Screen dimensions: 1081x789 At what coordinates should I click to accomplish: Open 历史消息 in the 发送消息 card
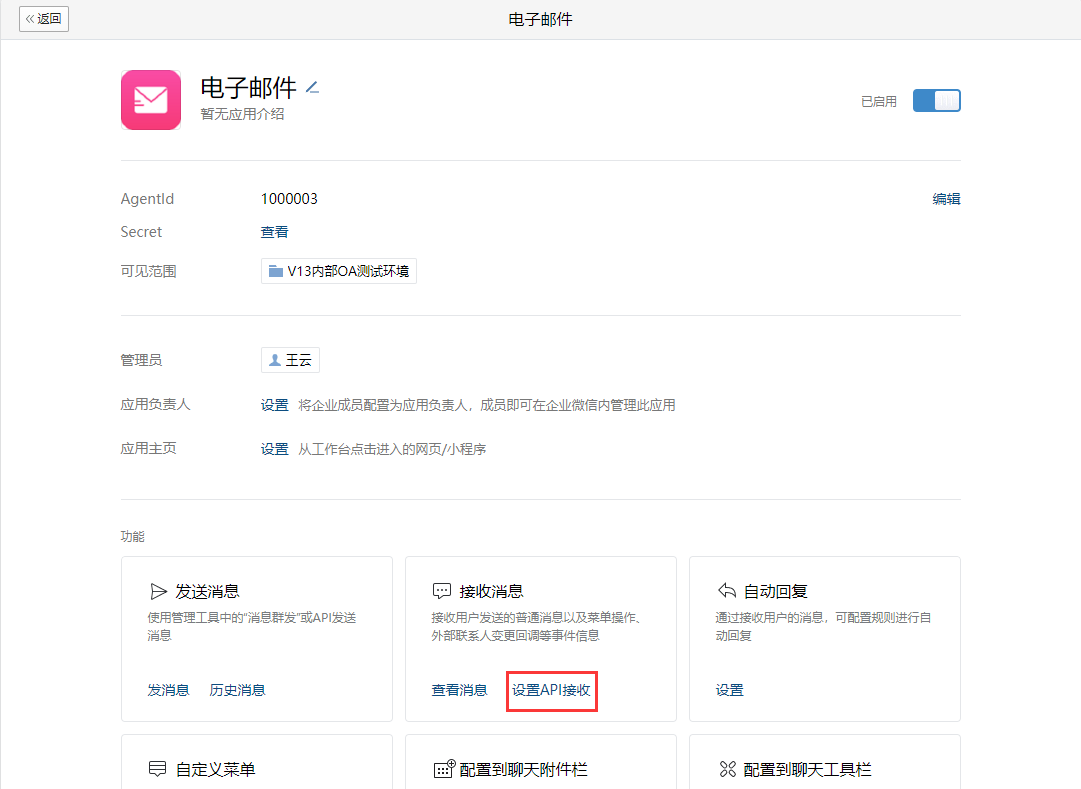click(237, 690)
